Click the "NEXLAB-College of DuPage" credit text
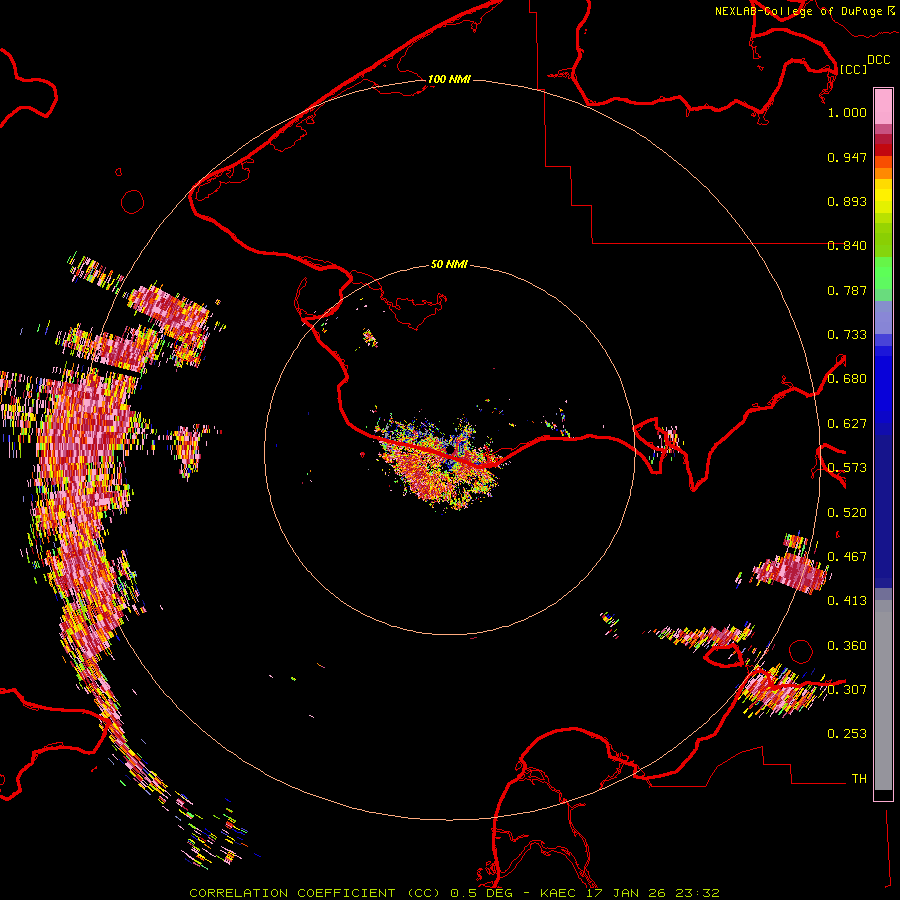The height and width of the screenshot is (900, 900). [x=798, y=11]
